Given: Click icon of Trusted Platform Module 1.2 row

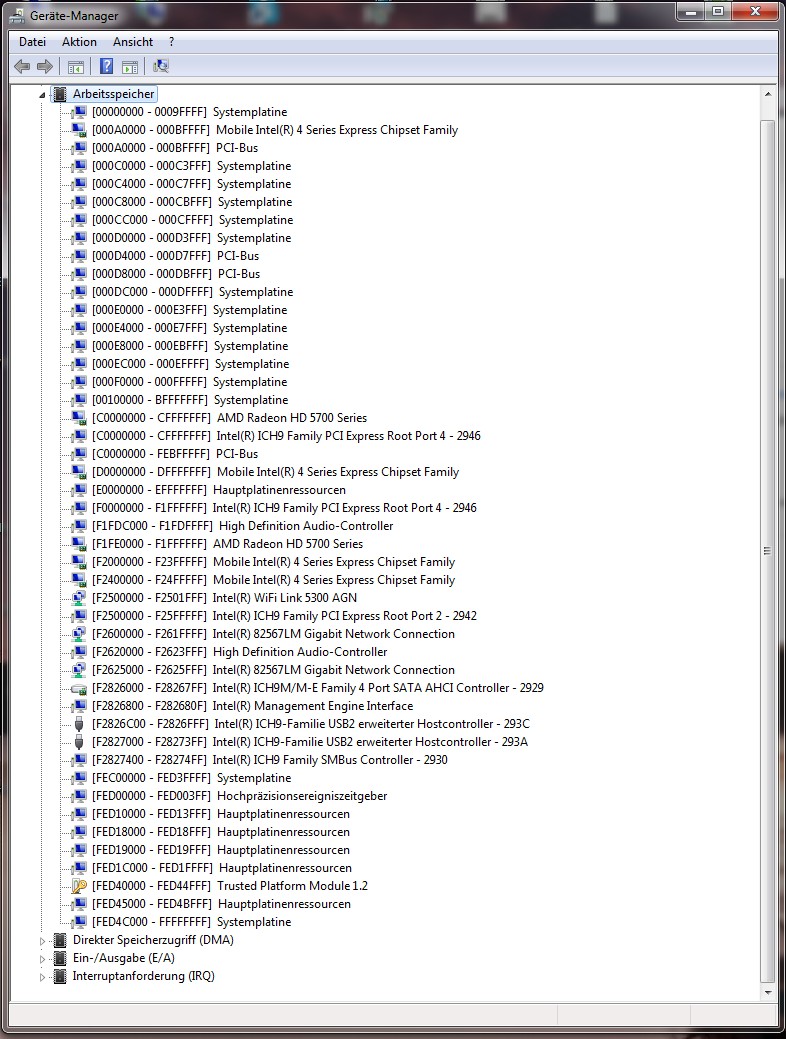Looking at the screenshot, I should point(79,886).
